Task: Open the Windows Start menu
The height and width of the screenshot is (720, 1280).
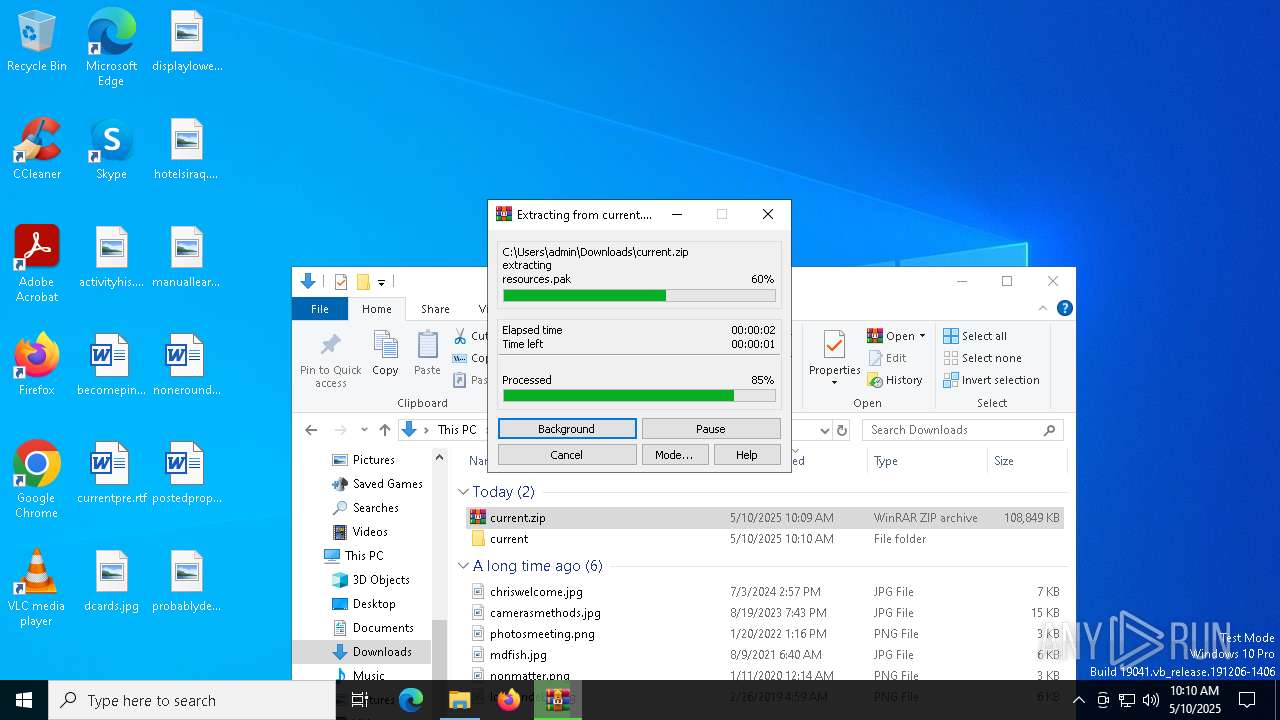Action: pos(24,700)
